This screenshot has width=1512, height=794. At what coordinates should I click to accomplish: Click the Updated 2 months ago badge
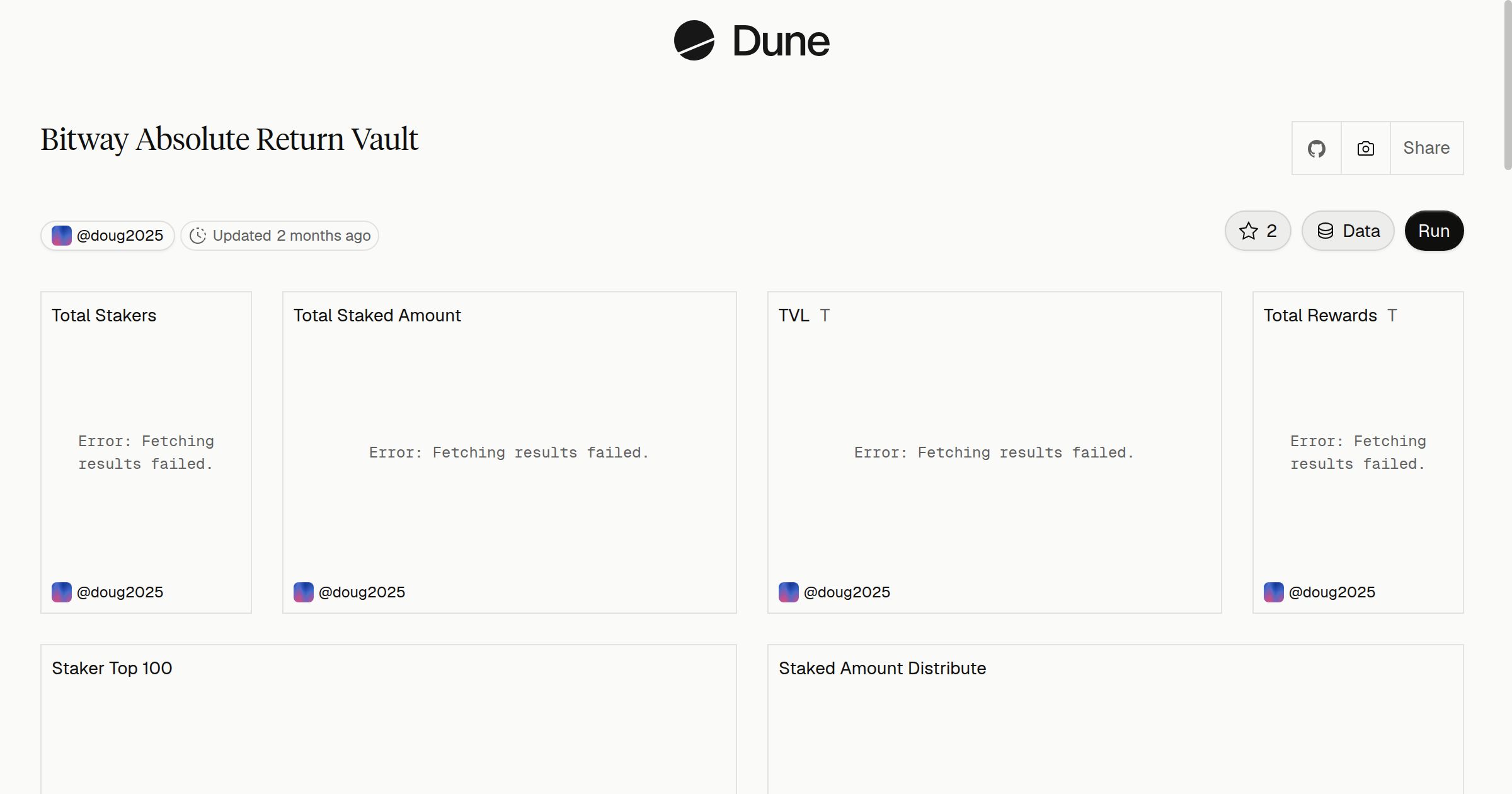280,236
